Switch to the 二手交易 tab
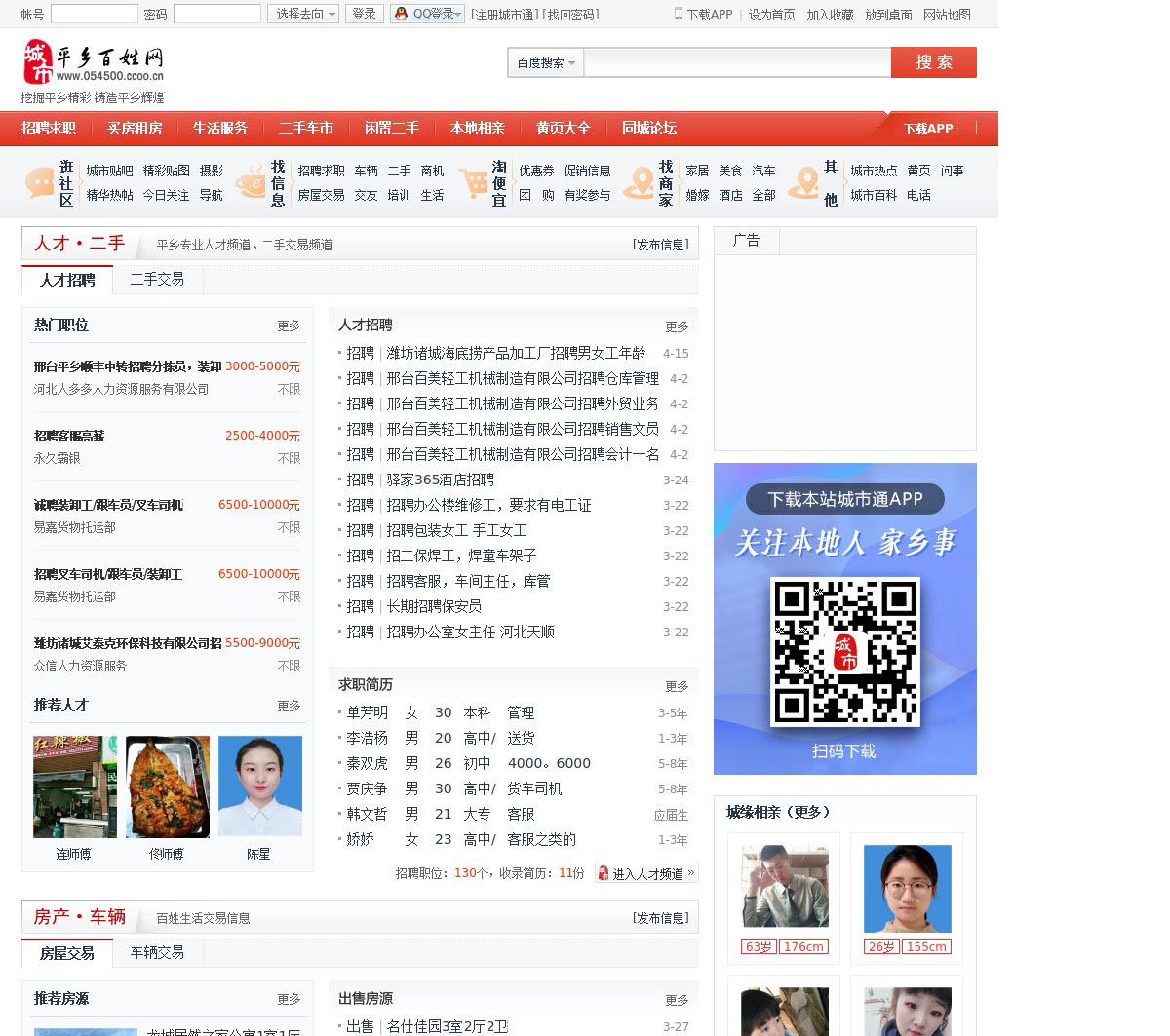1170x1036 pixels. [157, 280]
